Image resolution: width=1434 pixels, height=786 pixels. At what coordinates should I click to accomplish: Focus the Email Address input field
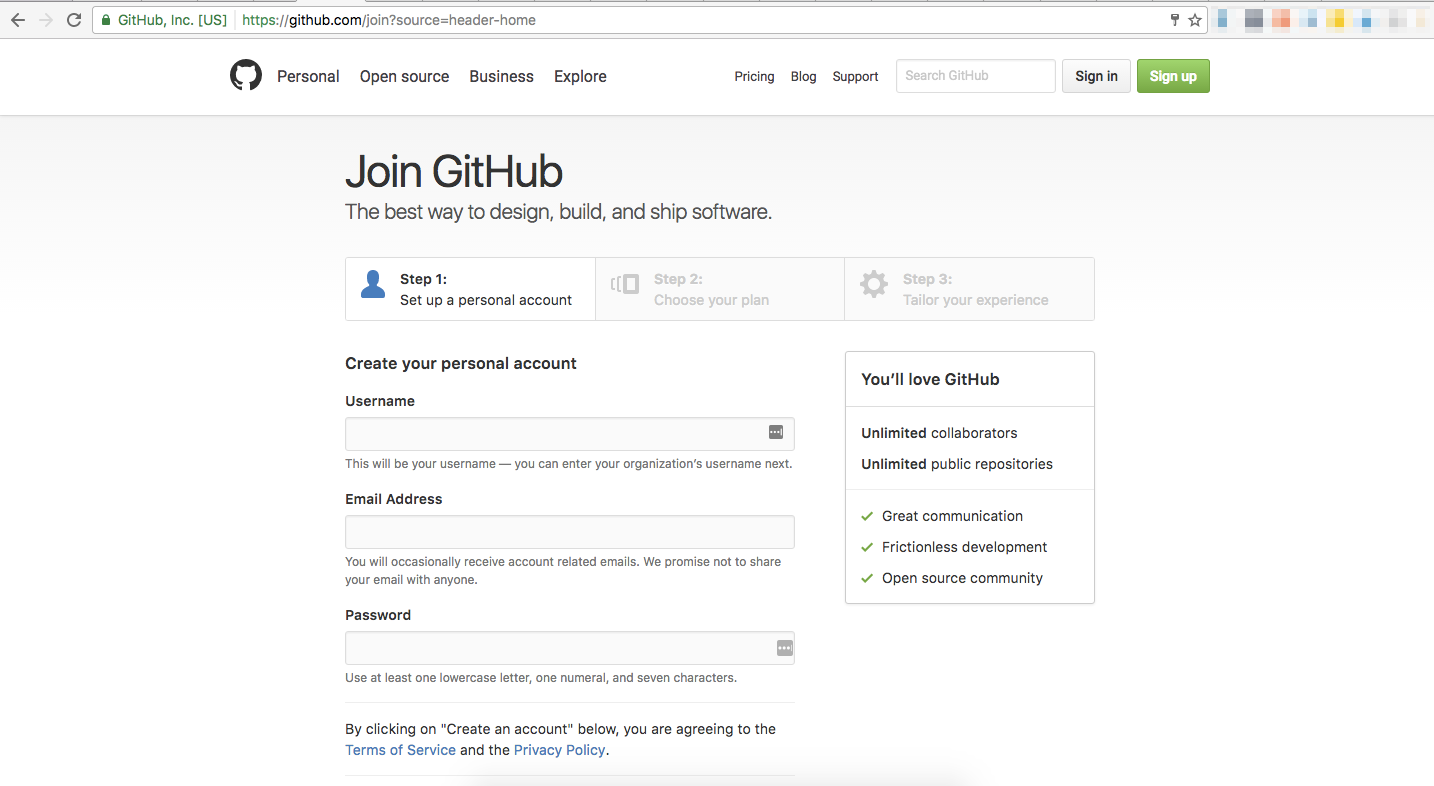click(570, 532)
